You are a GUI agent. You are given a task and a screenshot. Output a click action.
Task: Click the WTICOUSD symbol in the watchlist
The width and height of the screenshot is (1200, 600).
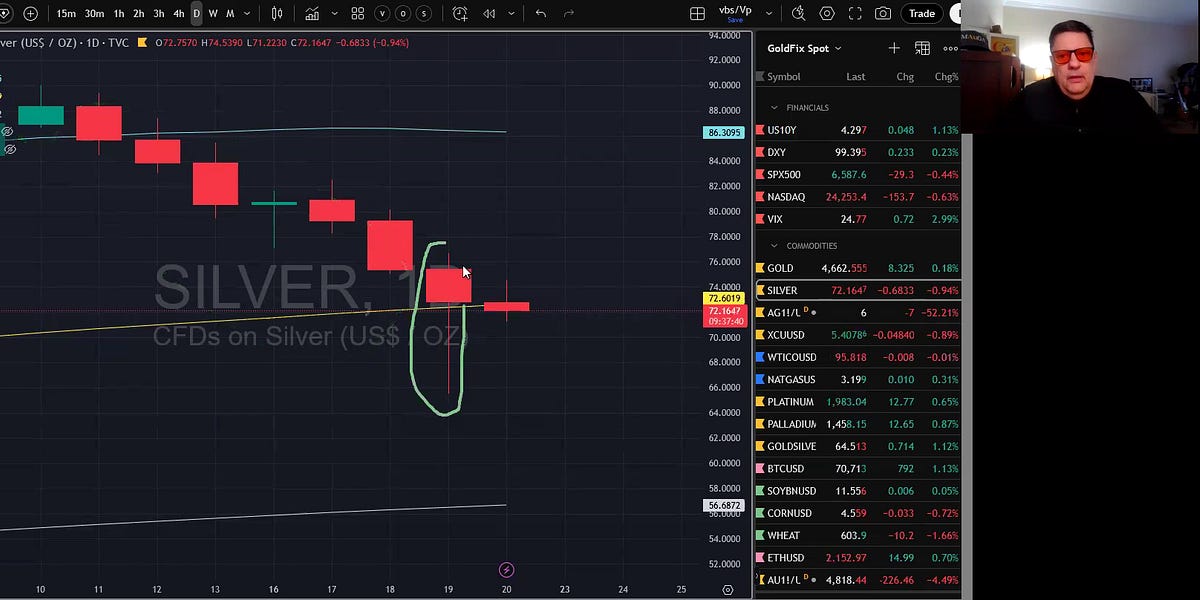point(792,357)
